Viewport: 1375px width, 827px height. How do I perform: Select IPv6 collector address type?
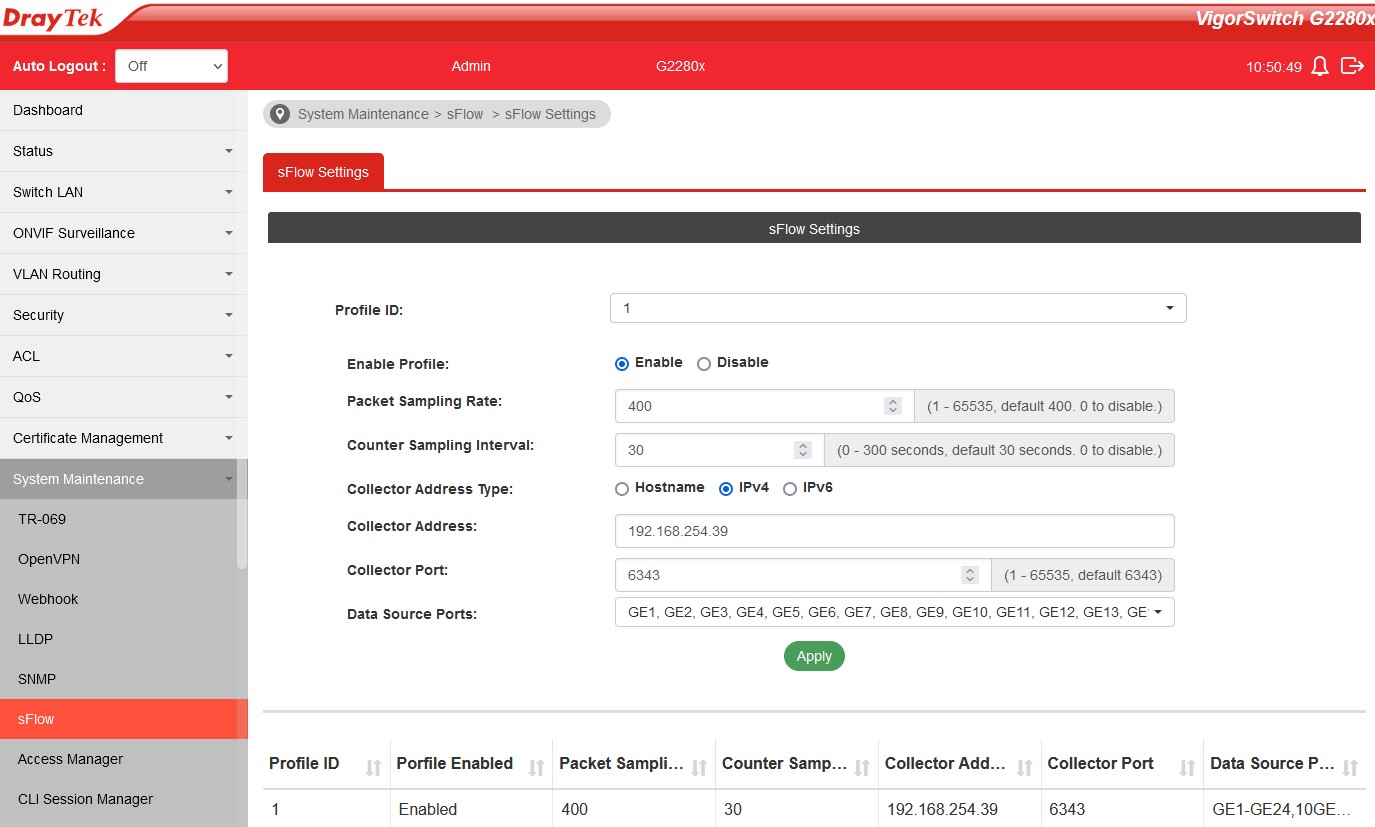tap(790, 489)
